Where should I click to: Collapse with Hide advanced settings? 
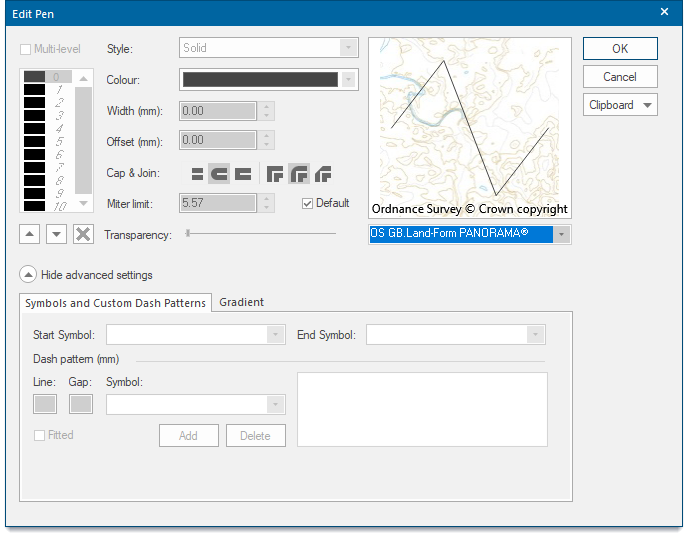pos(28,275)
